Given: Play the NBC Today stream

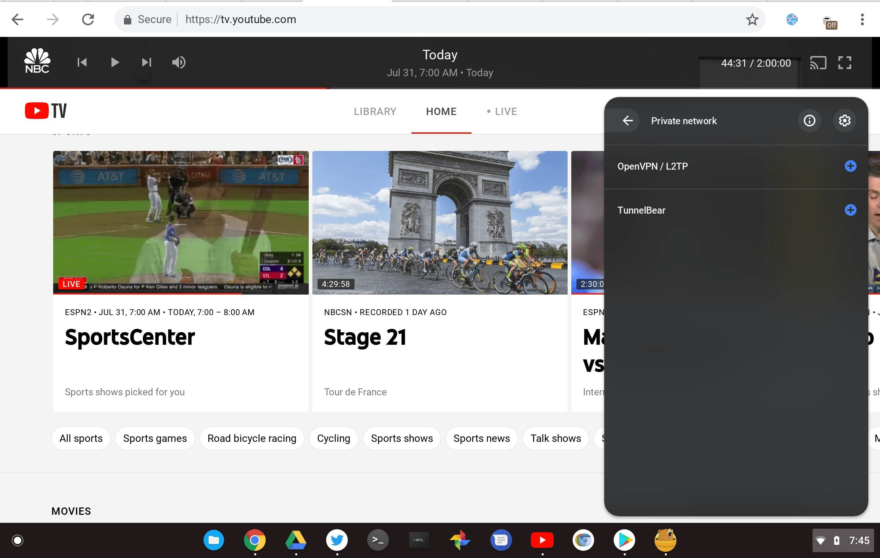Looking at the screenshot, I should coord(114,62).
